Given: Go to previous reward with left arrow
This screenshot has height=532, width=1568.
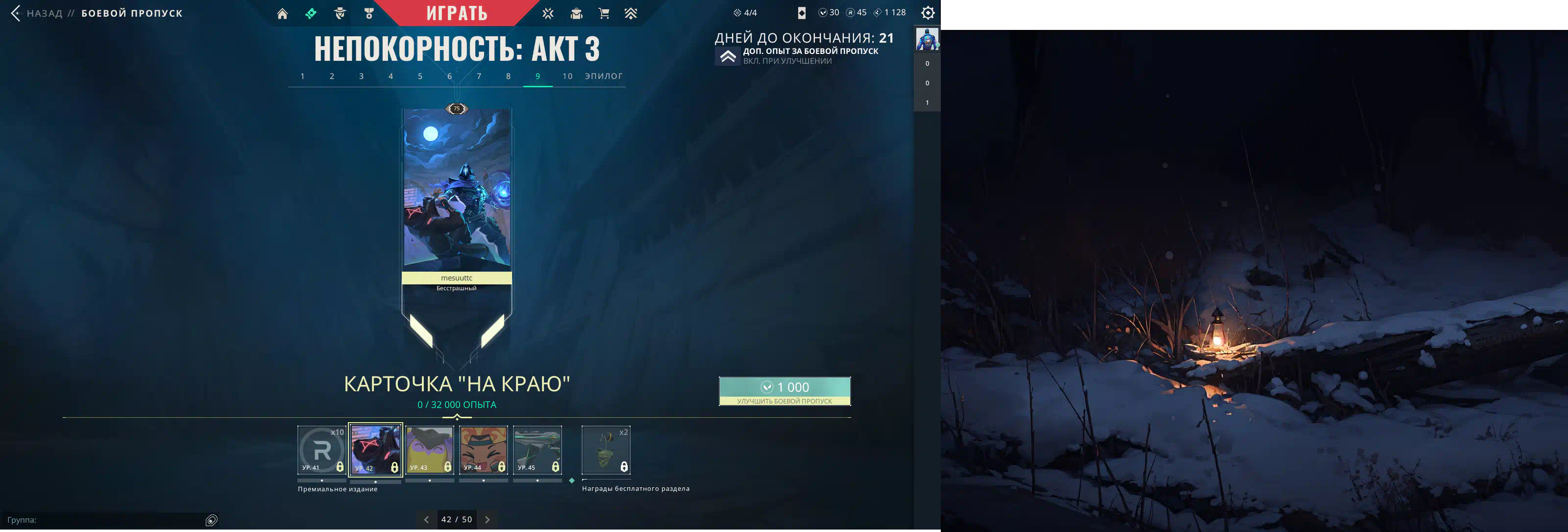Looking at the screenshot, I should click(x=426, y=519).
